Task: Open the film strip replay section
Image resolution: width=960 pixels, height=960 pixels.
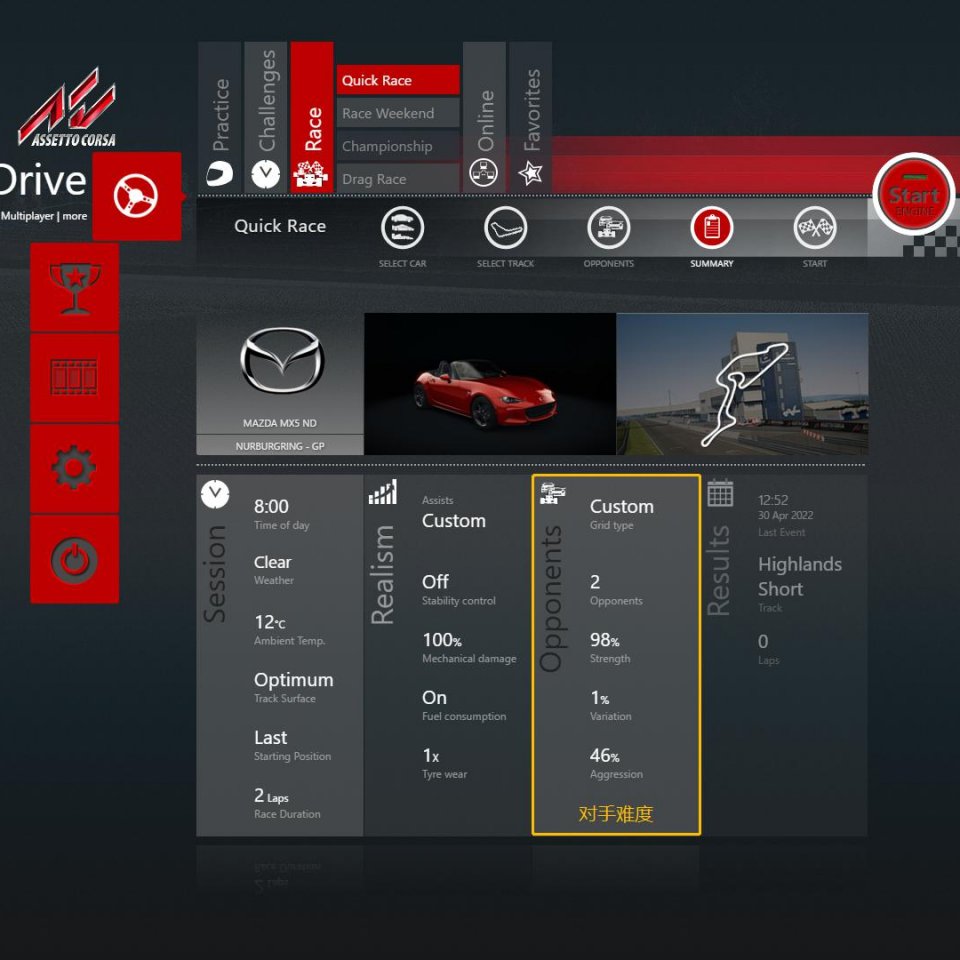Action: point(75,378)
